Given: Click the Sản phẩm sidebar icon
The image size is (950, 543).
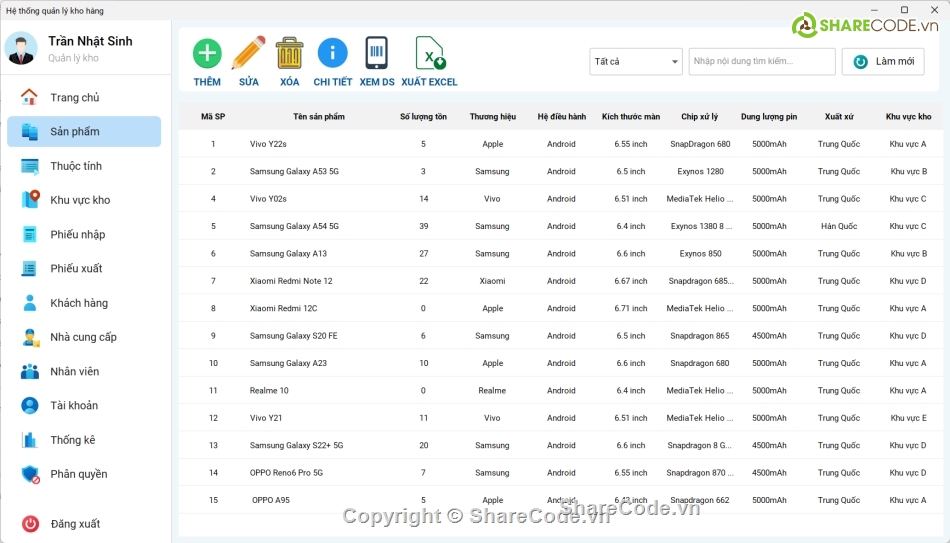Looking at the screenshot, I should click(29, 132).
